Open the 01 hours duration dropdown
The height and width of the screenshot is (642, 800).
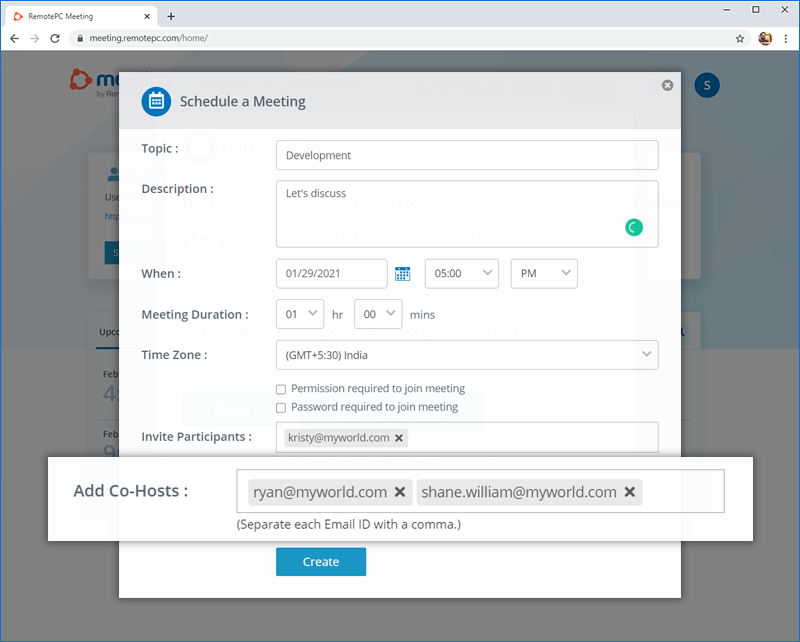[300, 314]
